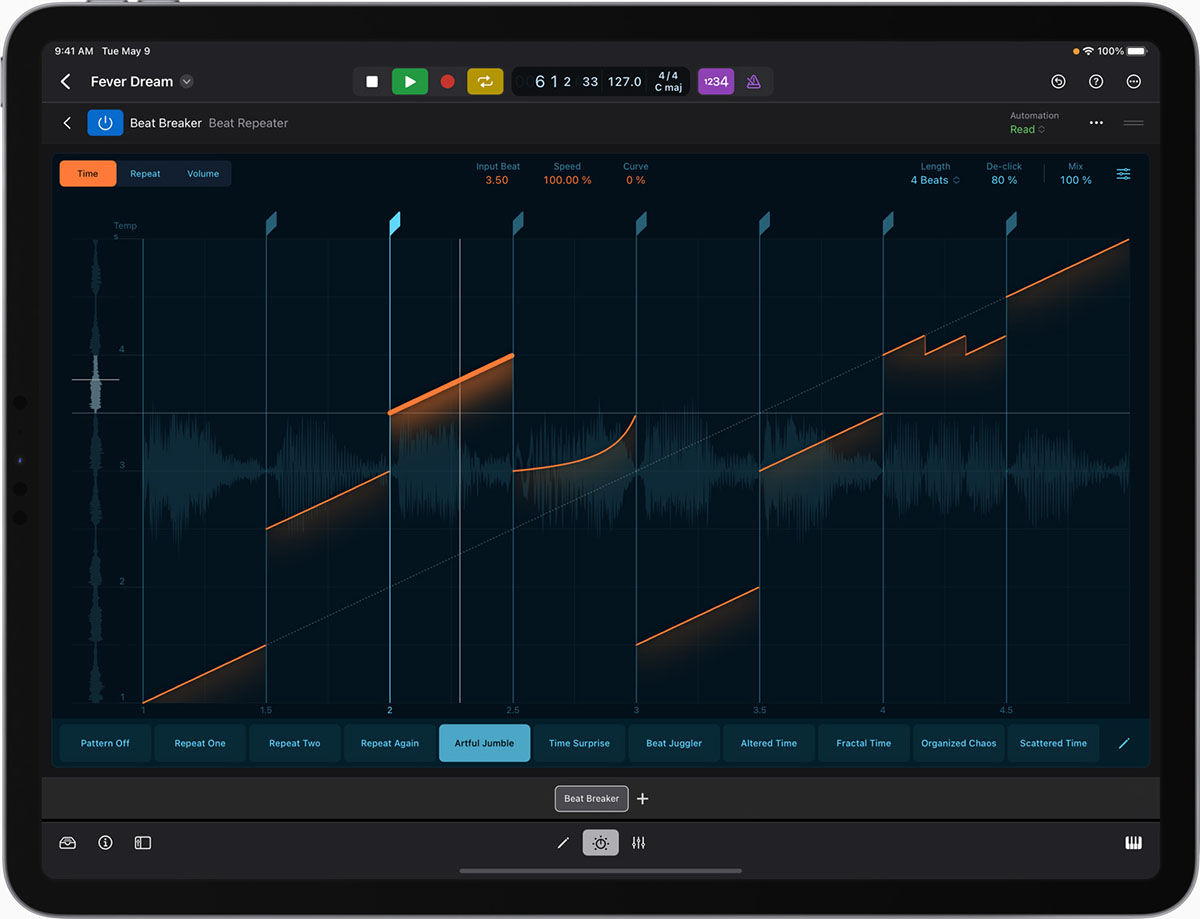Viewport: 1200px width, 919px height.
Task: Select the Speed 100.00 % value
Action: tap(567, 180)
